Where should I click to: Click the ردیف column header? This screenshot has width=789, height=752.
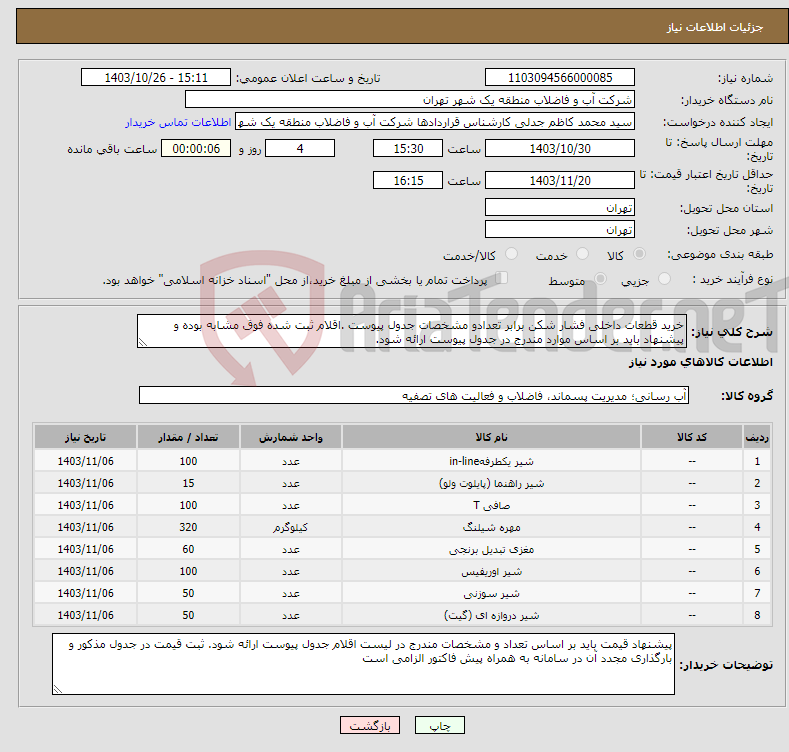757,437
